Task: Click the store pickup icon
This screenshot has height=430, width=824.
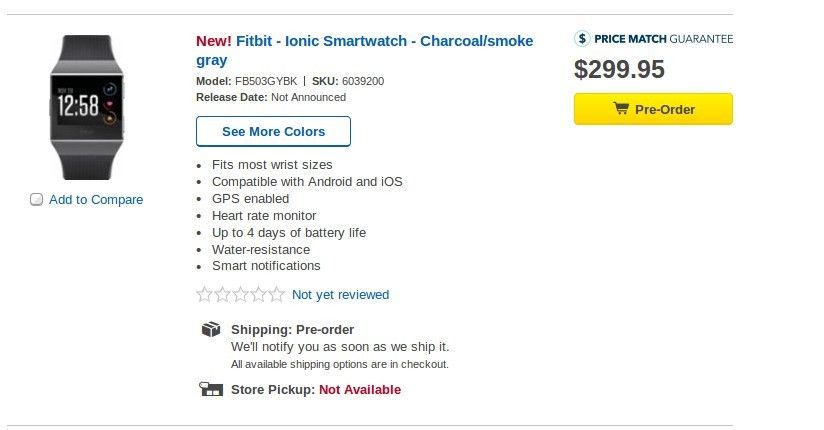Action: click(211, 389)
